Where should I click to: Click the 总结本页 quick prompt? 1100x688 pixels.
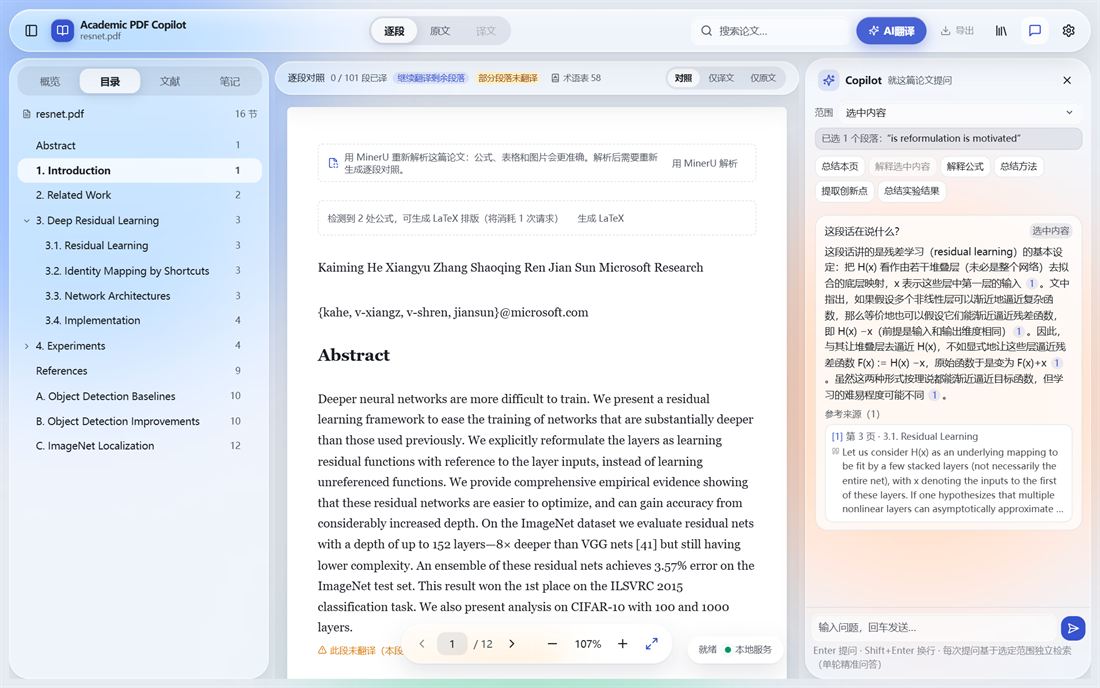(x=840, y=166)
